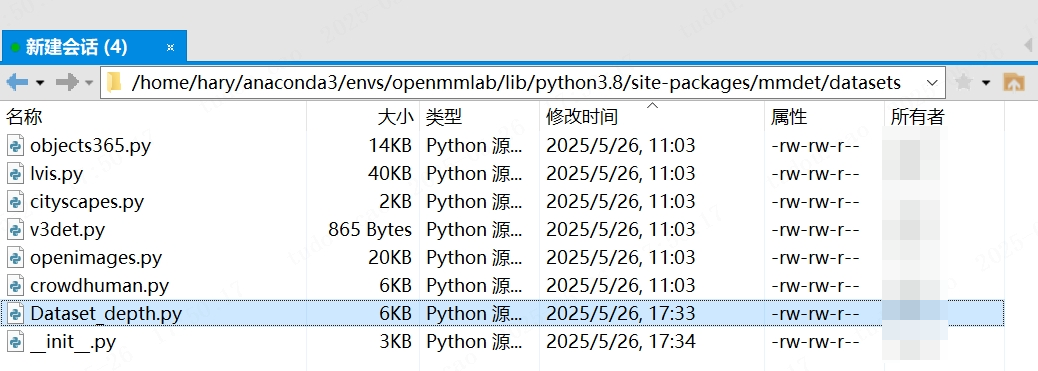Click the back navigation arrow icon

click(17, 82)
